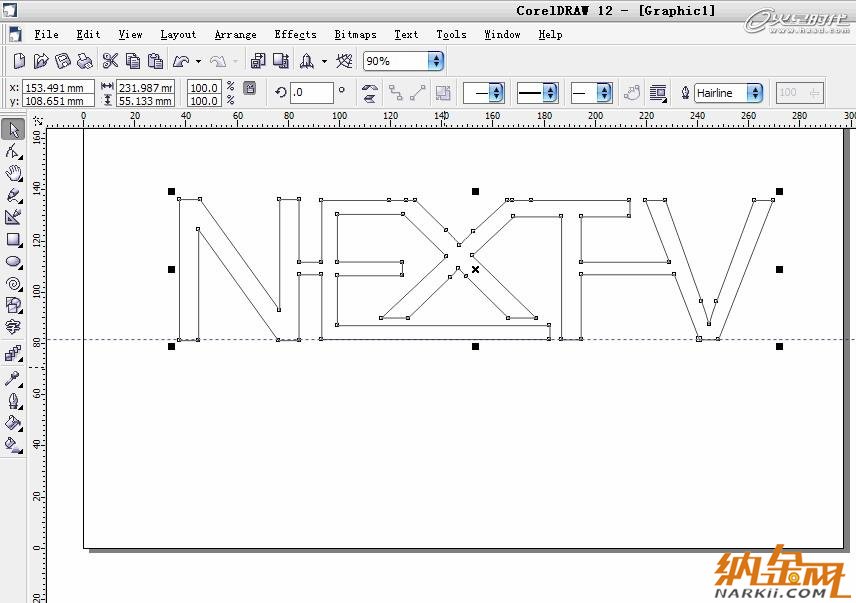Open the View menu
Screen dimensions: 856x603
coord(130,34)
